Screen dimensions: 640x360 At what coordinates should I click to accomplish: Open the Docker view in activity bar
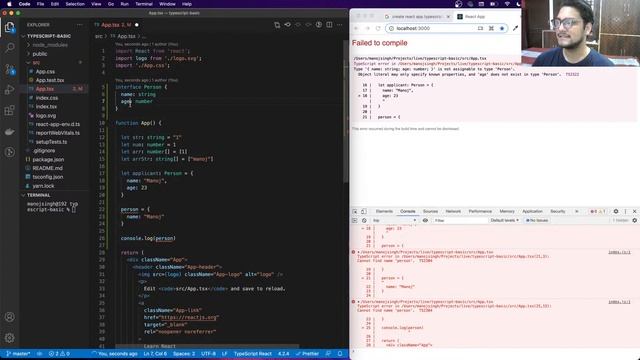9,131
